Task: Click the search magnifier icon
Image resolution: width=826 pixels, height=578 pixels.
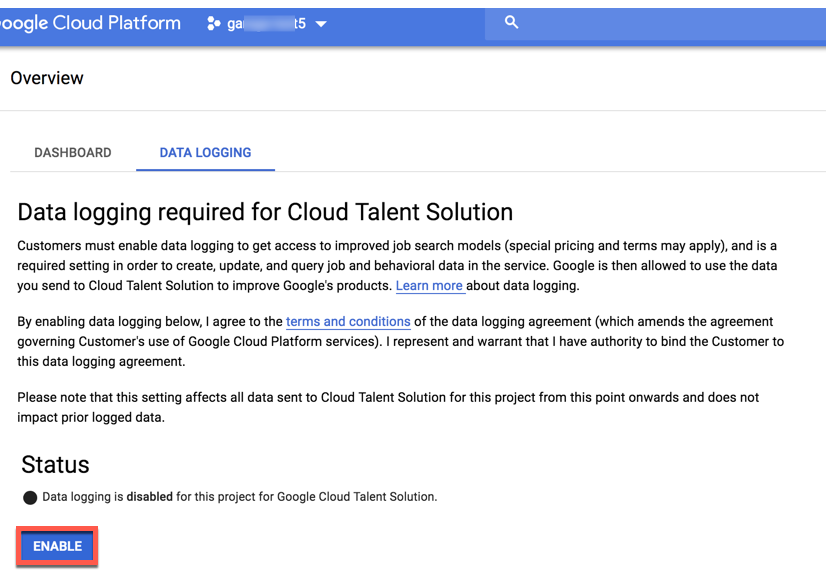Action: pyautogui.click(x=511, y=22)
